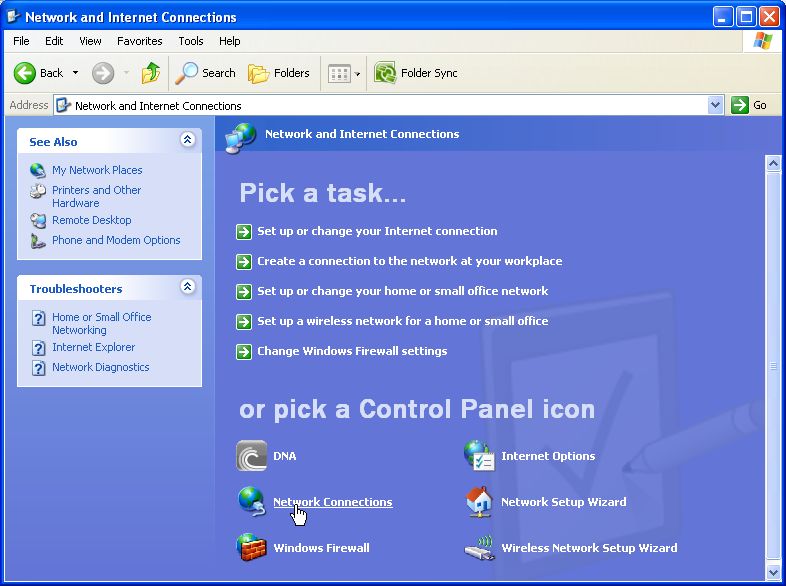Click Set up a wireless network link
This screenshot has height=586, width=786.
403,321
